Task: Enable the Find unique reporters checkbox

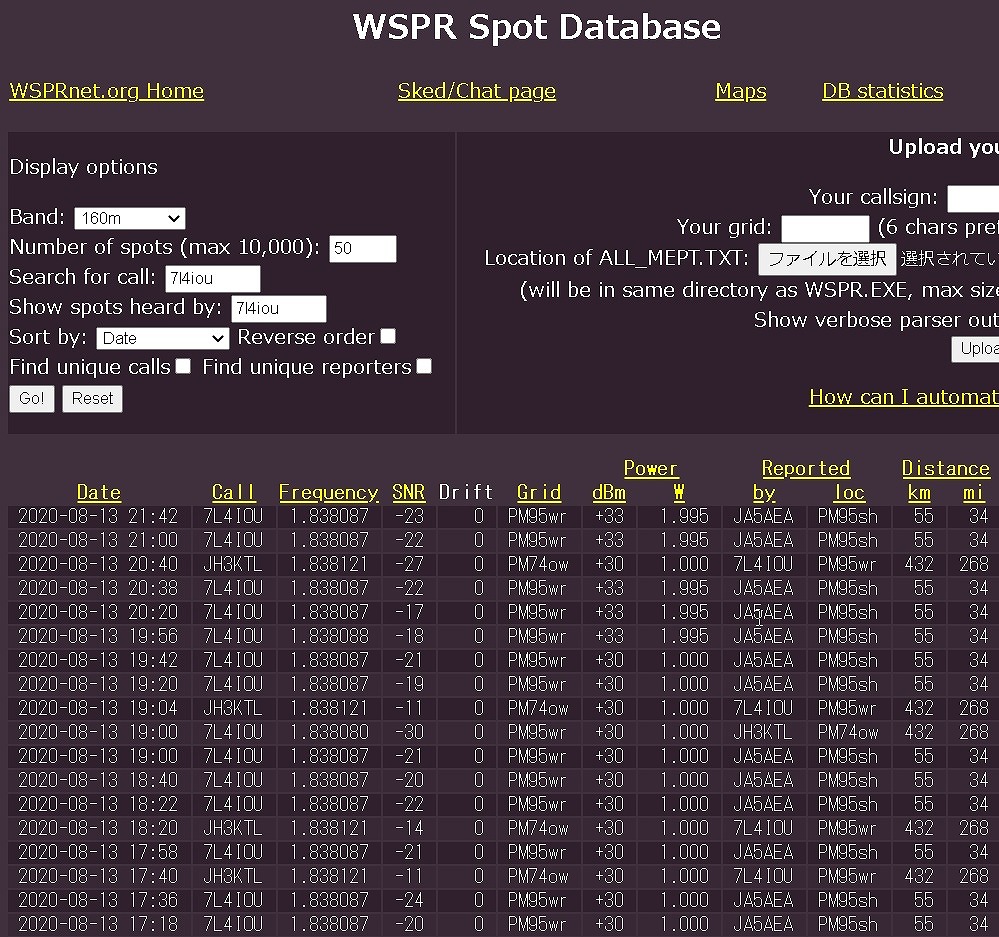Action: pyautogui.click(x=424, y=366)
